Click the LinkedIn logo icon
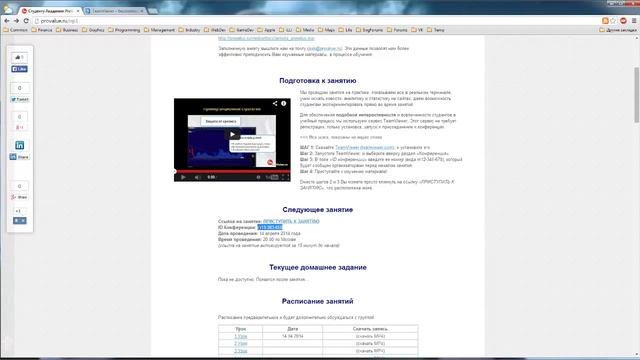 tap(19, 145)
